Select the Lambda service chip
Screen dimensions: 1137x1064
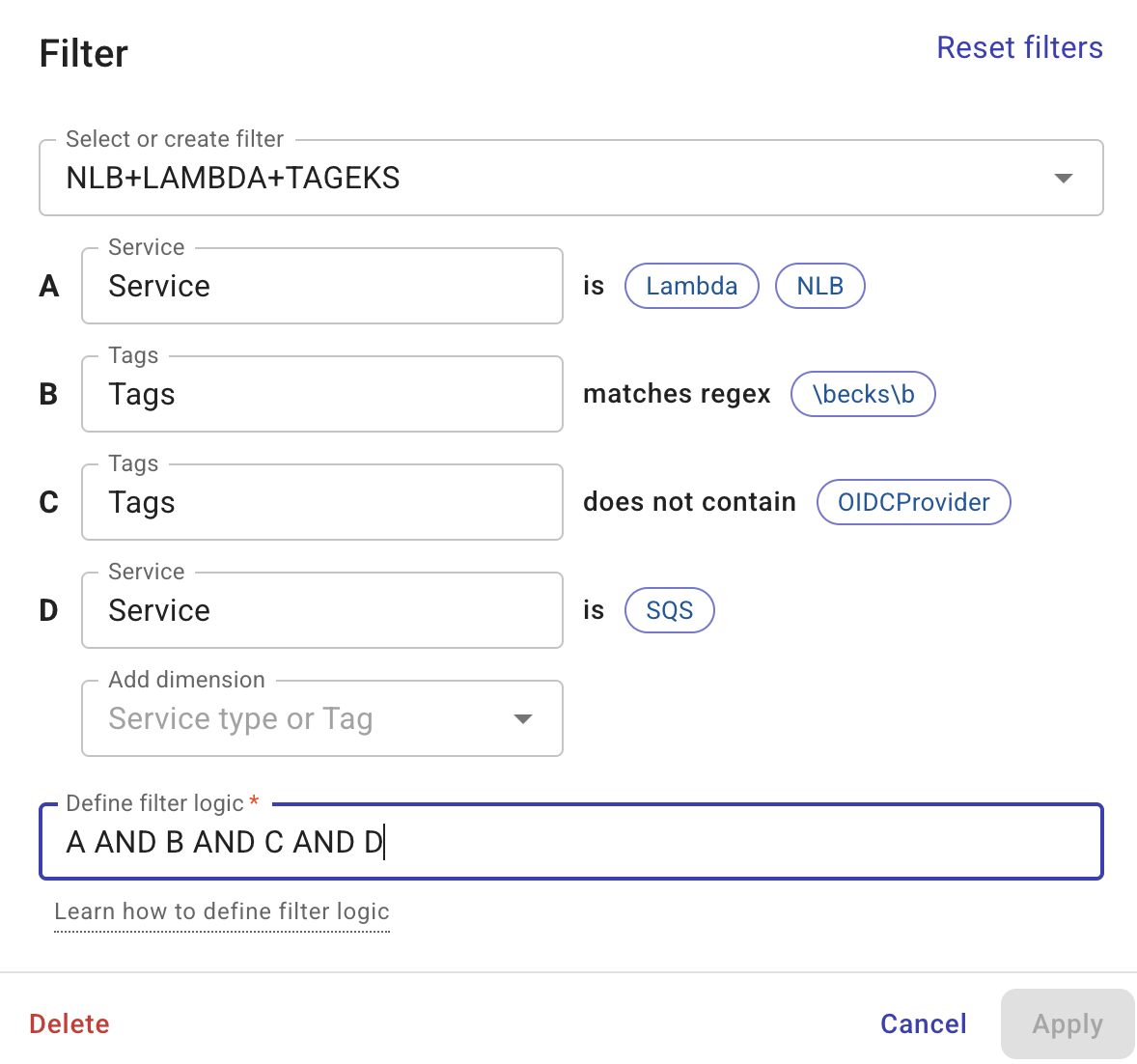691,286
